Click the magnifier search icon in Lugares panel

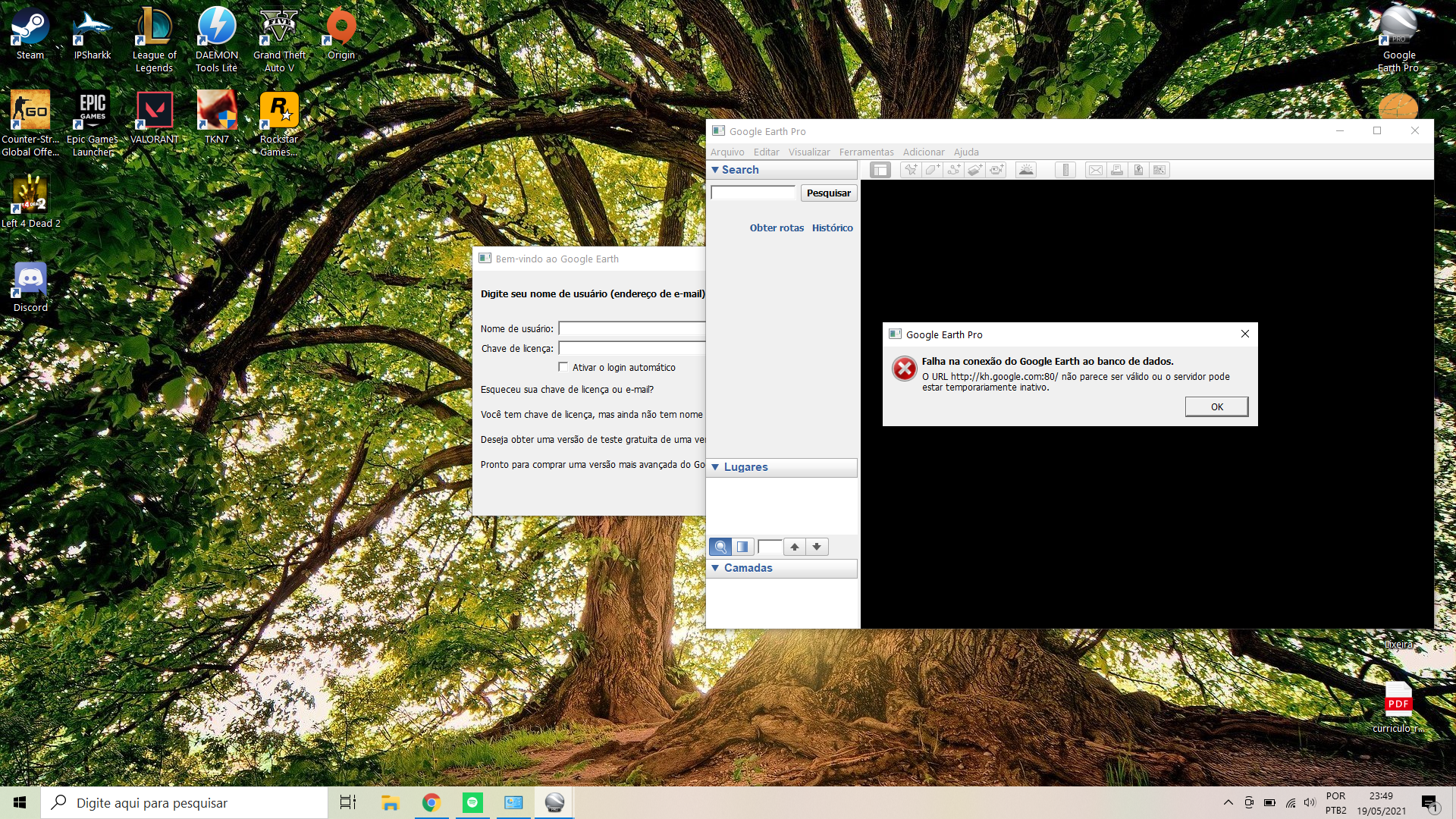click(x=720, y=547)
